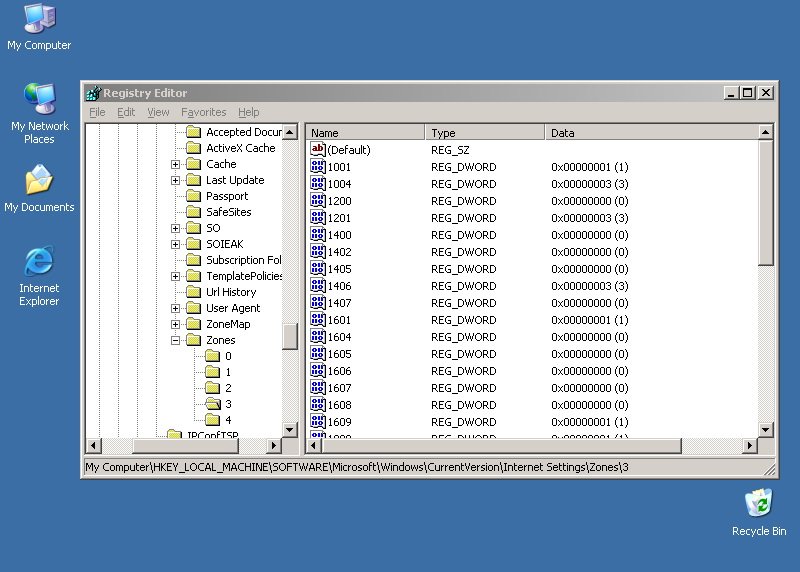Expand the TemplatePolicies key
Image resolution: width=800 pixels, height=572 pixels.
(x=176, y=276)
